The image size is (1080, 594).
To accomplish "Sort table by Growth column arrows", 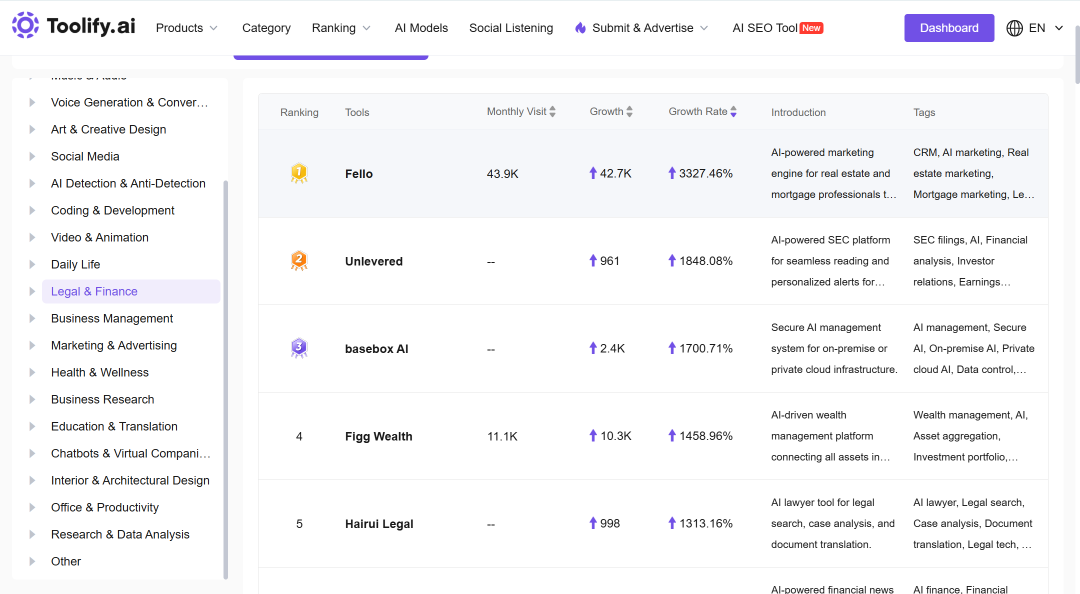I will tap(630, 112).
